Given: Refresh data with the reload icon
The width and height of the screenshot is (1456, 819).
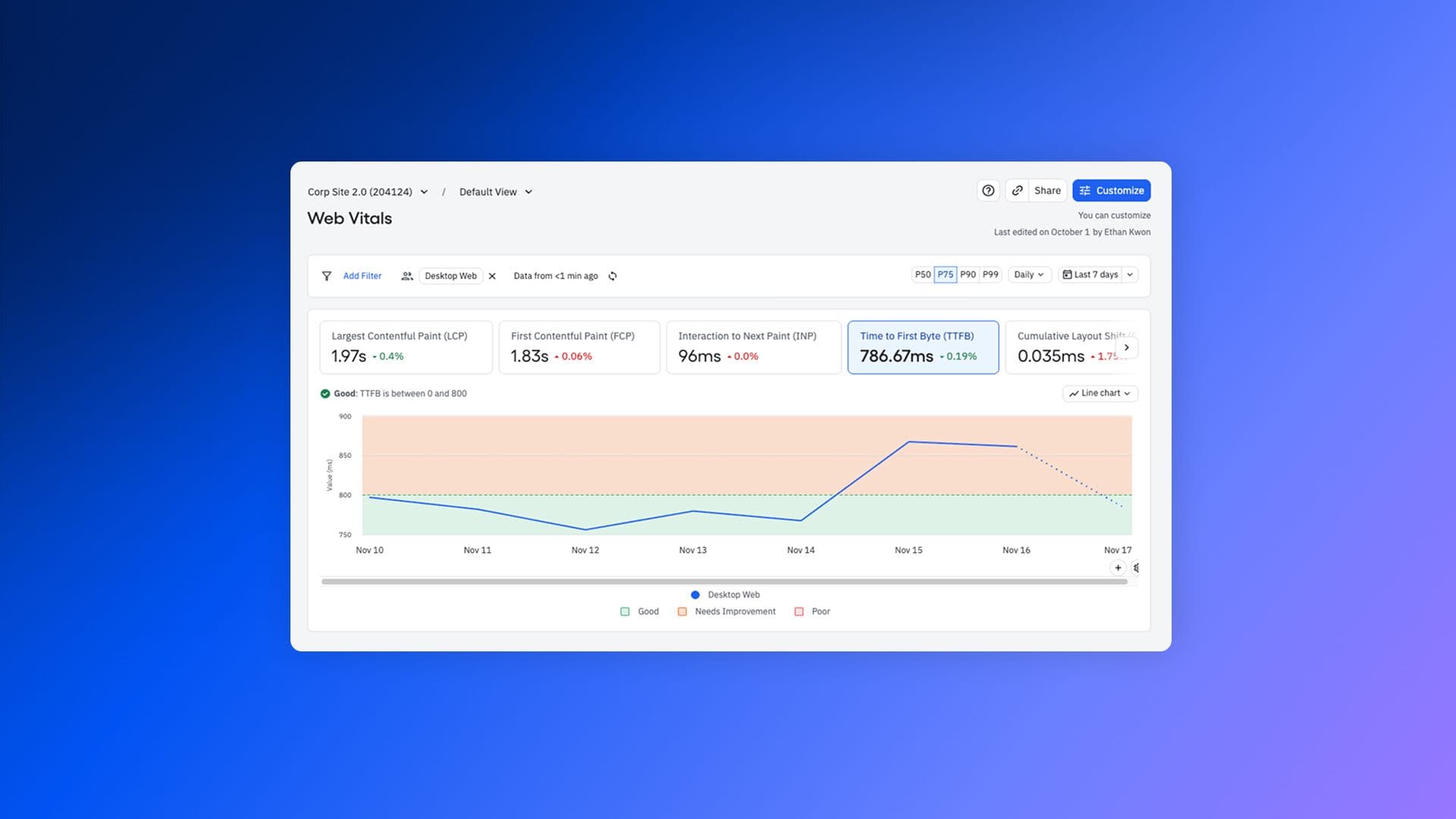Looking at the screenshot, I should pyautogui.click(x=613, y=276).
